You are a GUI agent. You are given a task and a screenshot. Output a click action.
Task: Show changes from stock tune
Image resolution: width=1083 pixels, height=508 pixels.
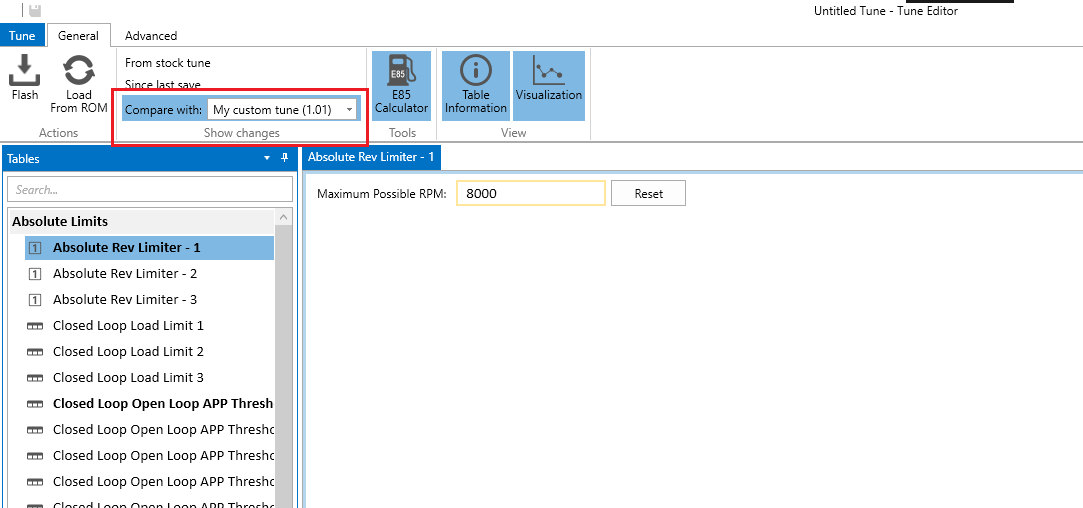click(x=168, y=63)
